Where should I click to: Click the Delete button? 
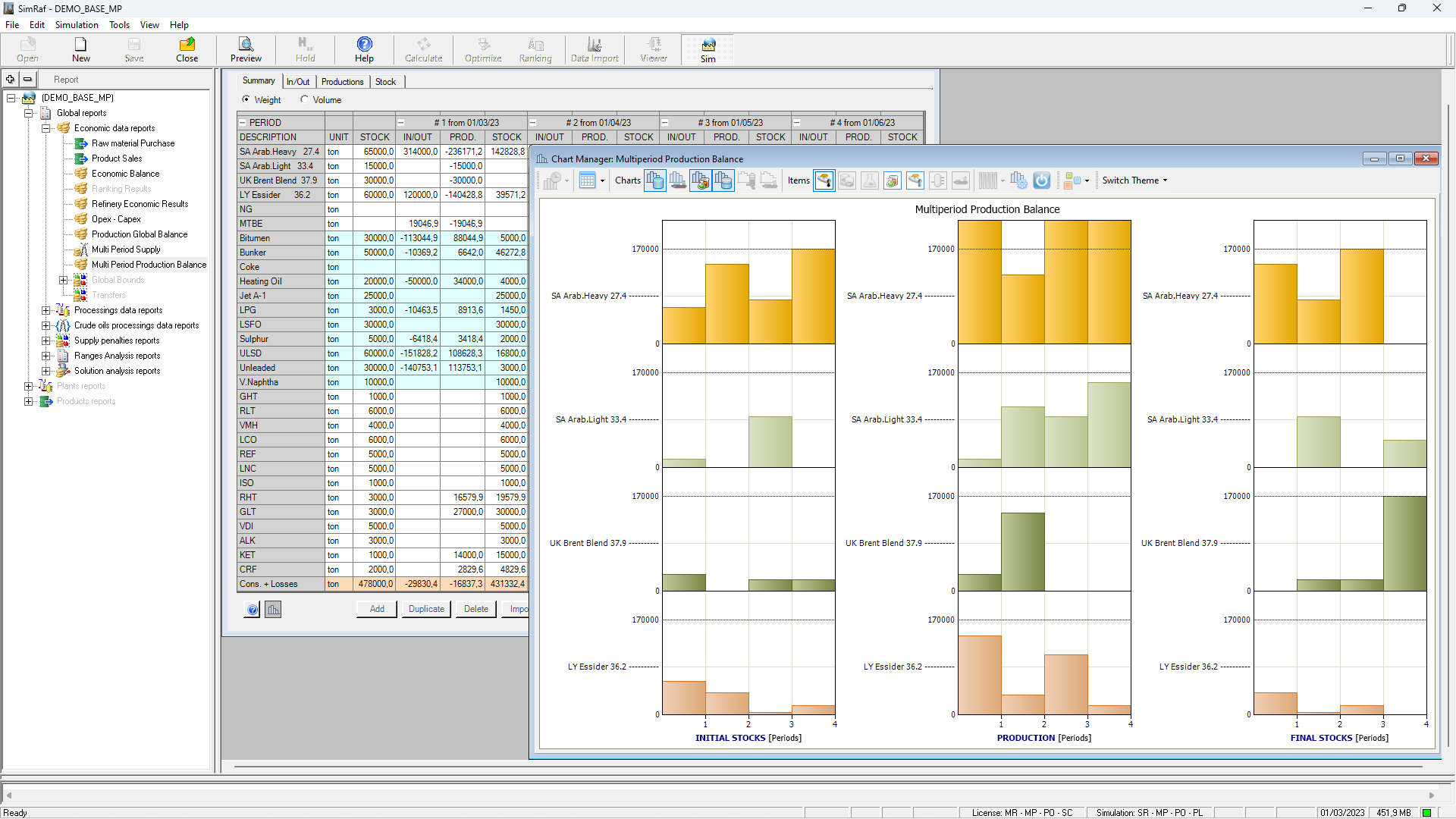(476, 609)
